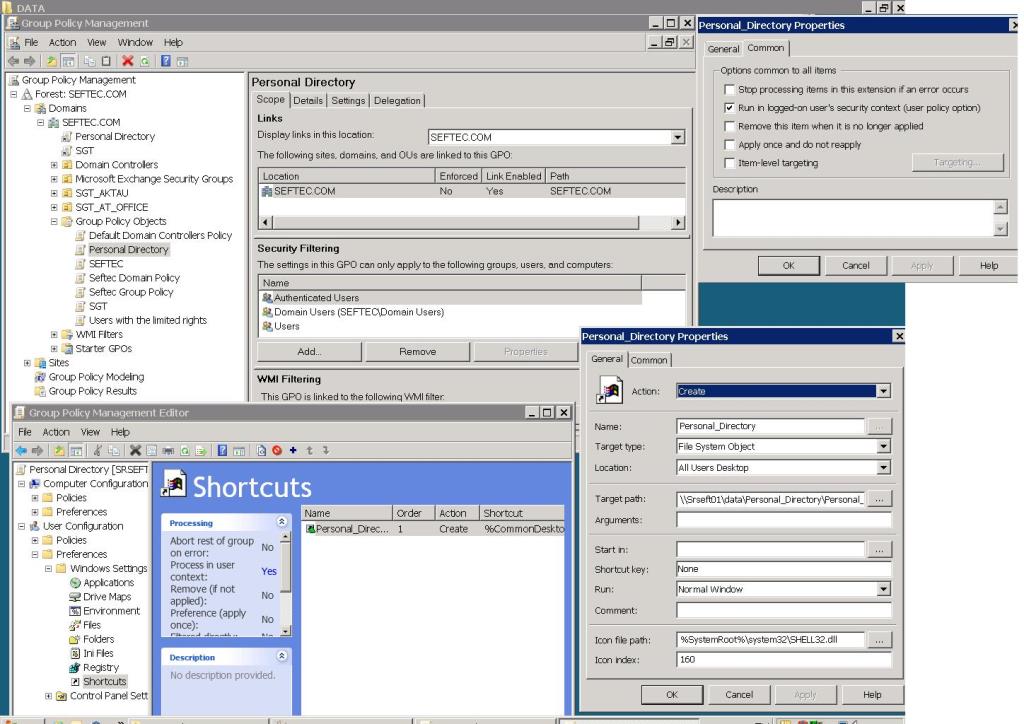Click the red X delete icon in GPM toolbar
This screenshot has width=1024, height=724.
[x=127, y=61]
